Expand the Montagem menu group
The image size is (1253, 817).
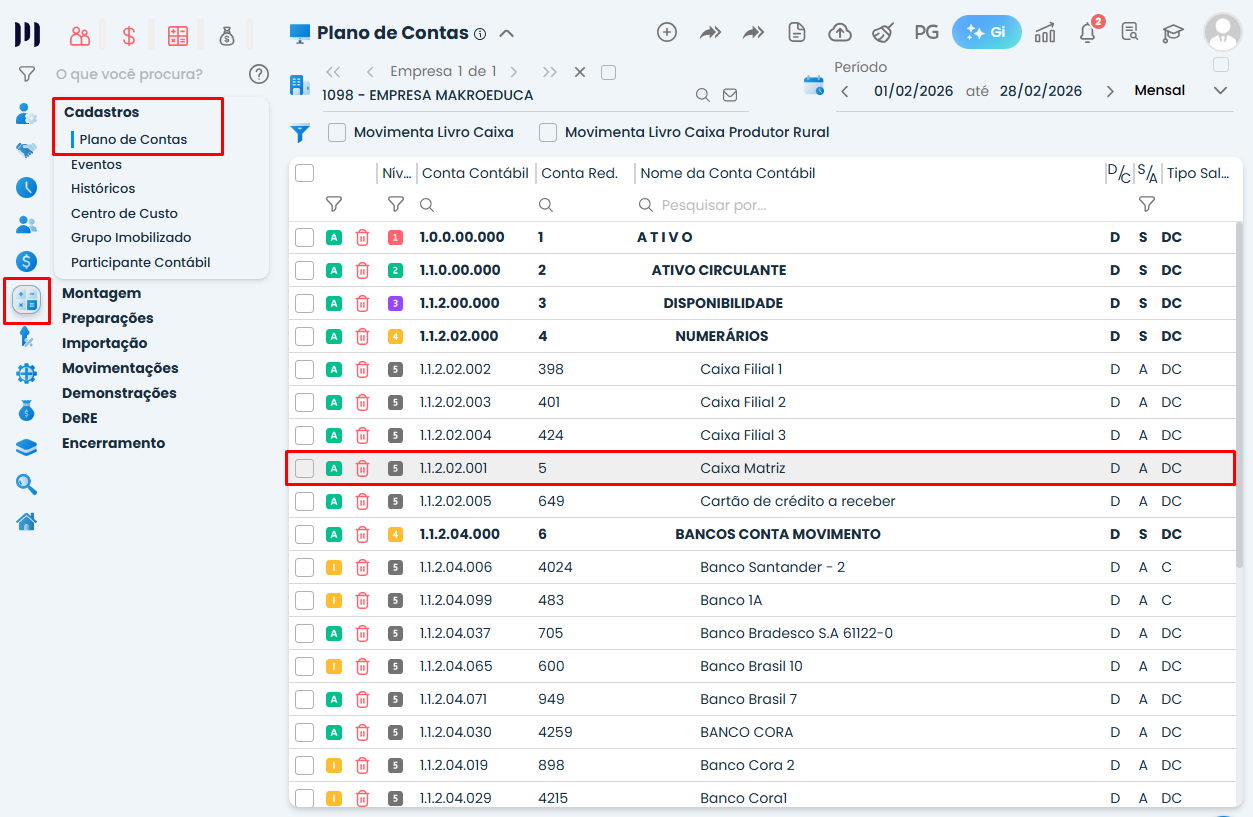[x=101, y=293]
